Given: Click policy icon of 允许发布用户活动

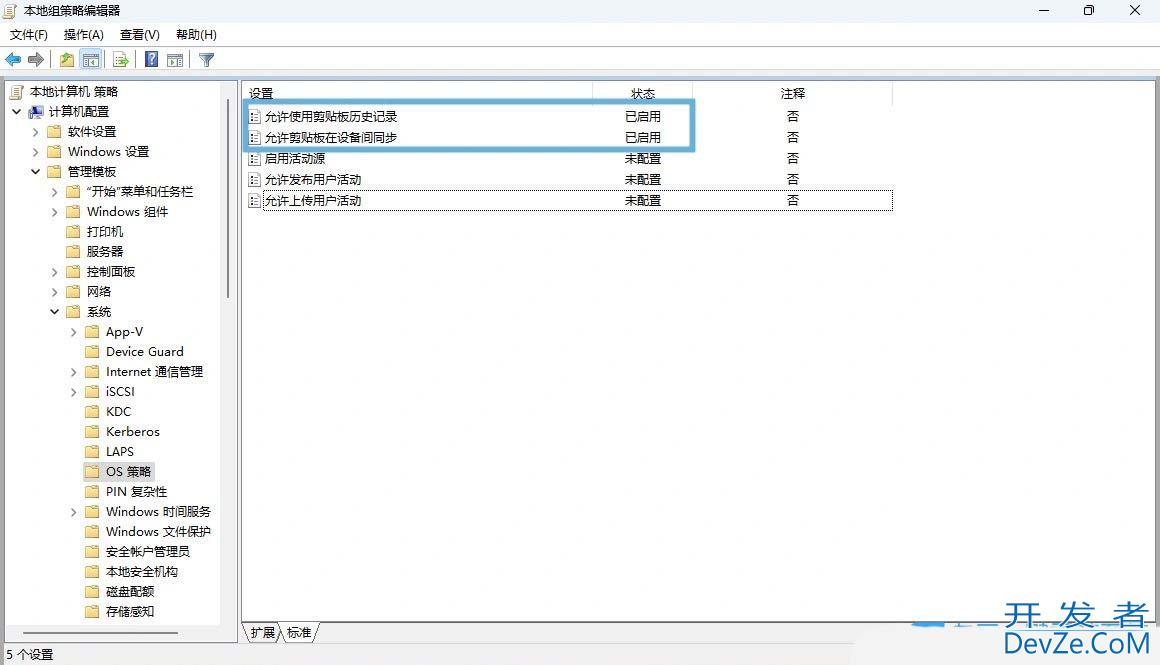Looking at the screenshot, I should tap(254, 180).
